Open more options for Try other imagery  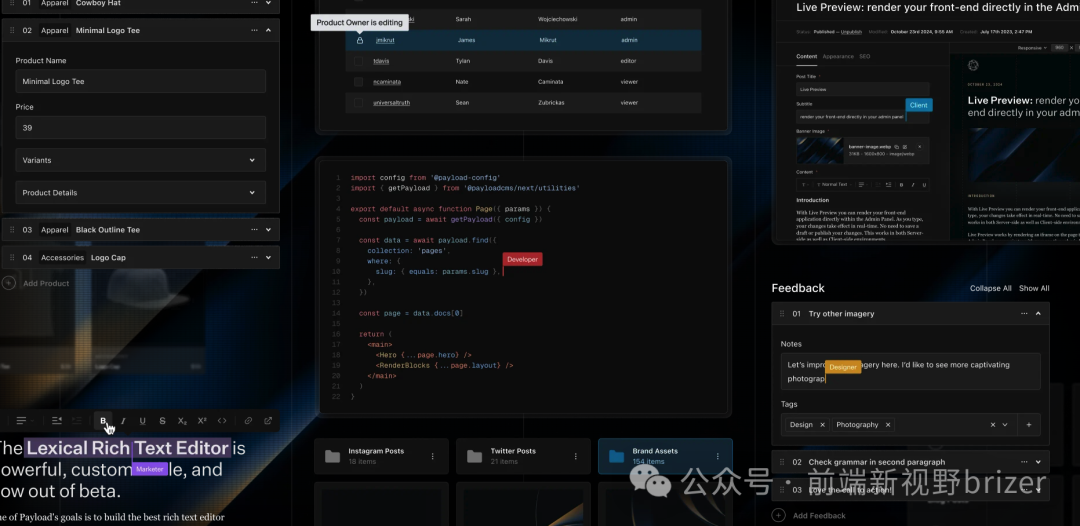point(1024,313)
